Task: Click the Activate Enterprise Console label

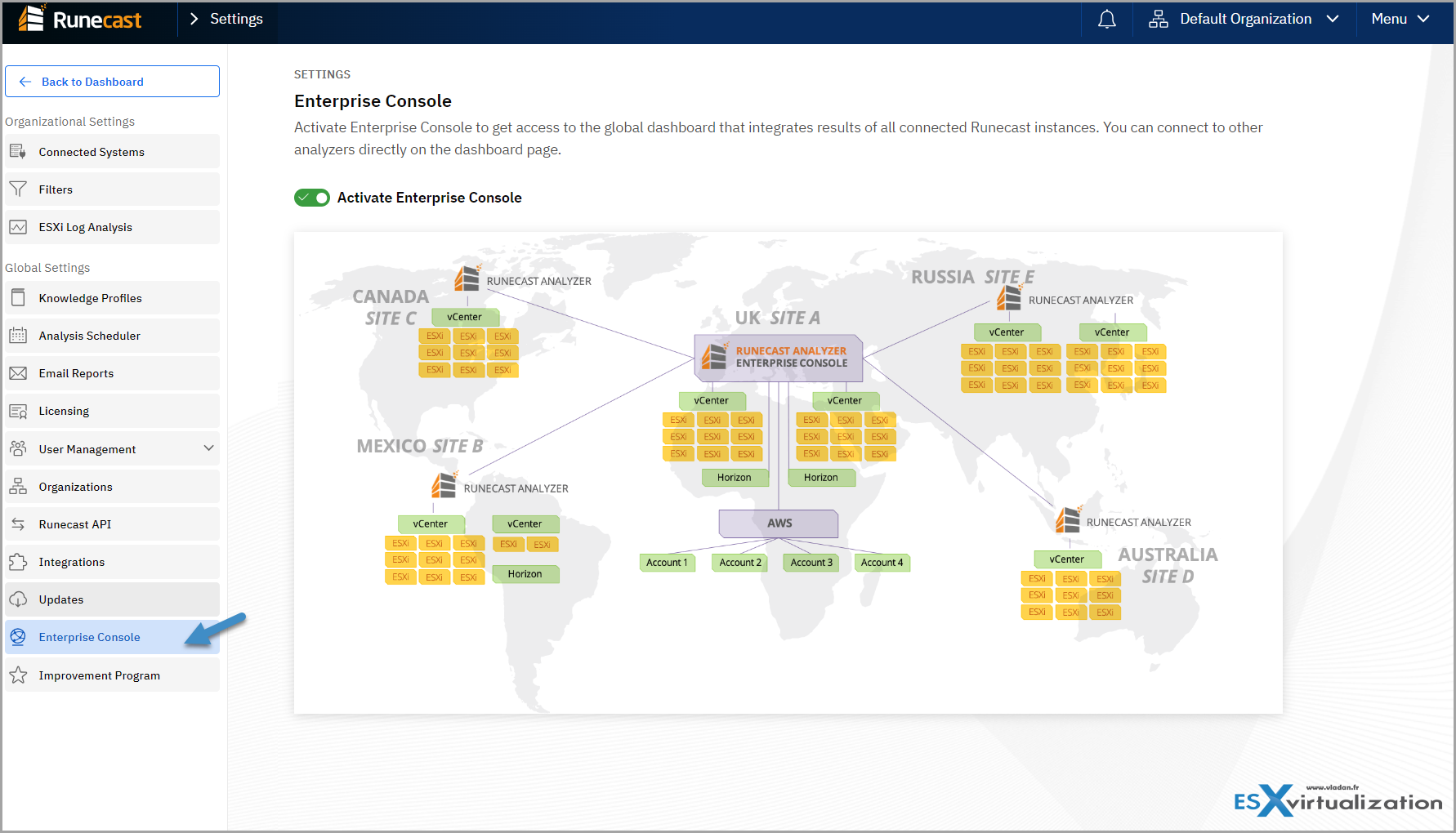Action: click(429, 198)
